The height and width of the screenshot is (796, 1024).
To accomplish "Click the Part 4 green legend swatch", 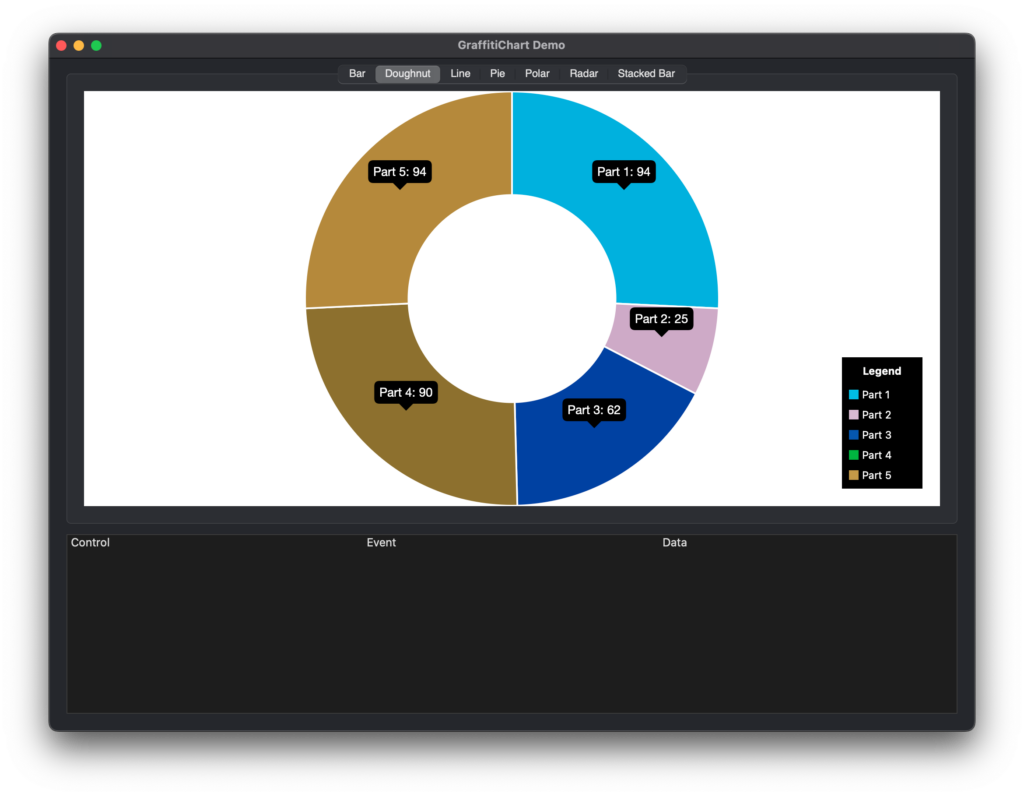I will [854, 455].
